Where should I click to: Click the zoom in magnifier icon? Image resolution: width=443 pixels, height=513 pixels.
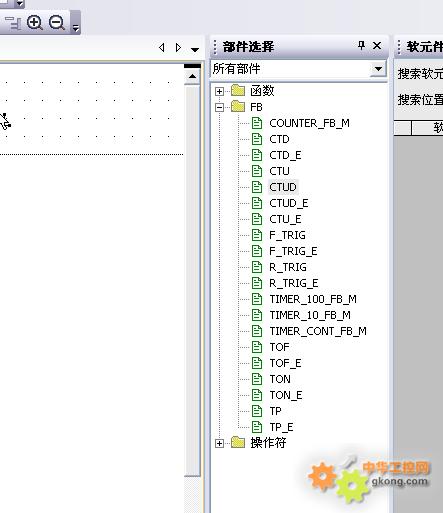35,23
